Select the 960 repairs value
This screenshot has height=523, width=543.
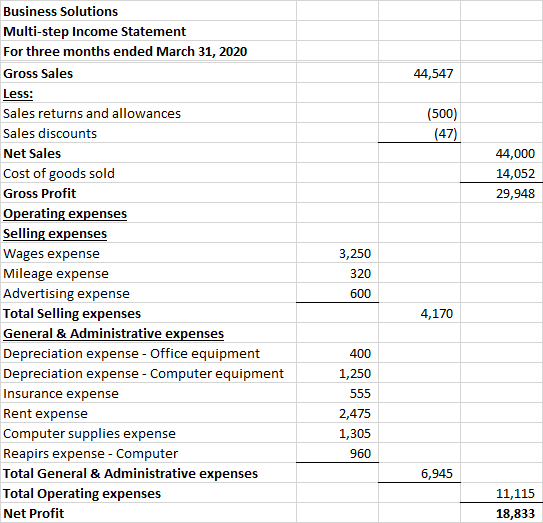click(x=360, y=454)
